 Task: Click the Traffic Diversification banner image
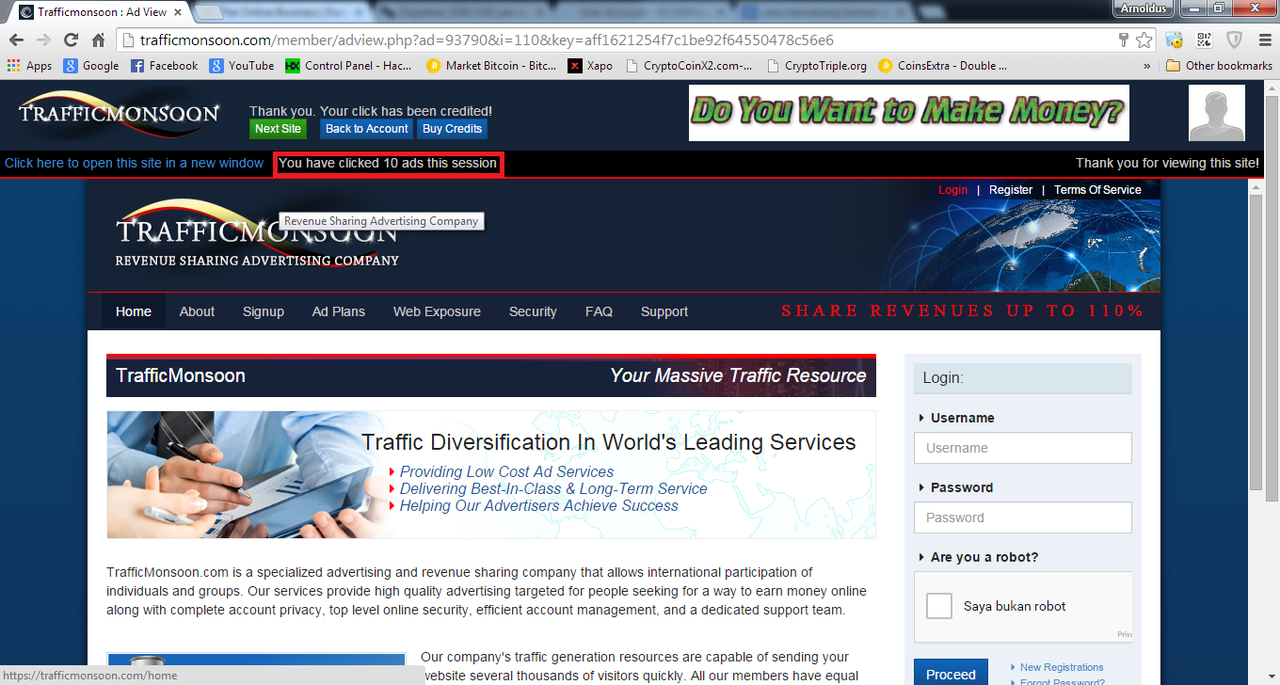[x=491, y=475]
